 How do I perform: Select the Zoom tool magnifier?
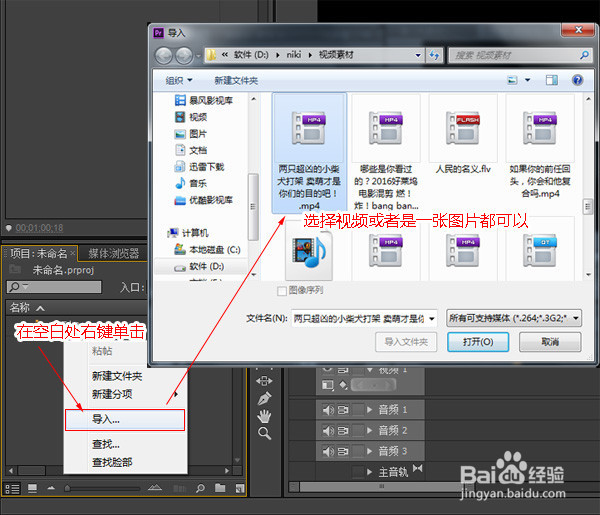point(264,433)
